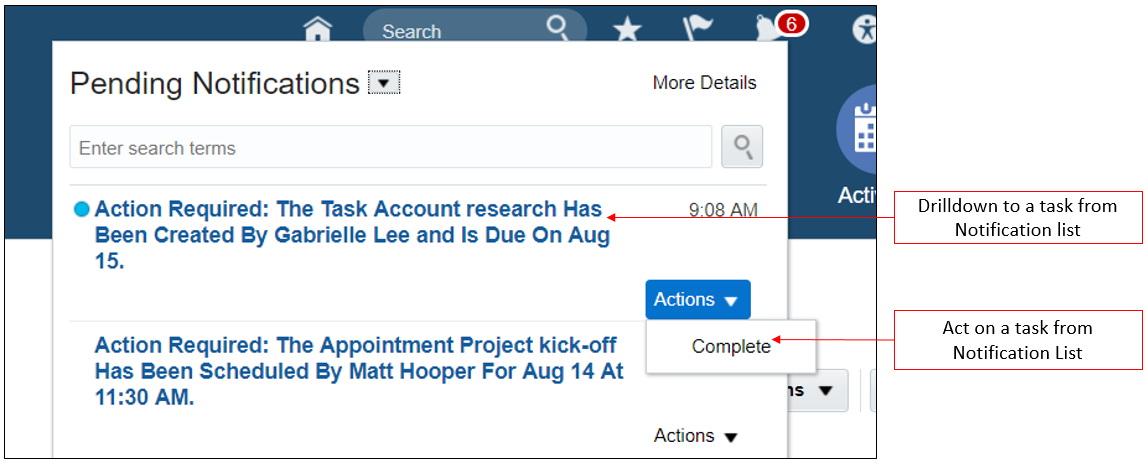This screenshot has width=1148, height=466.
Task: Open the Watchlist flag icon
Action: [x=695, y=29]
